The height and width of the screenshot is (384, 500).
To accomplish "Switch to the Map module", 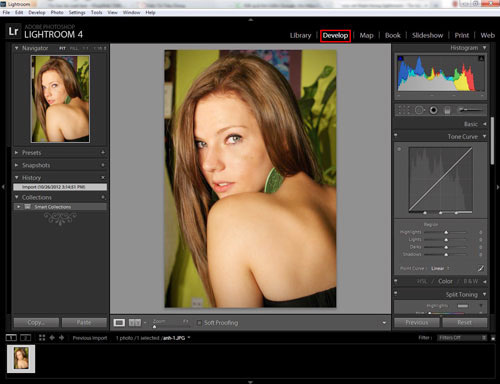I will (x=366, y=35).
